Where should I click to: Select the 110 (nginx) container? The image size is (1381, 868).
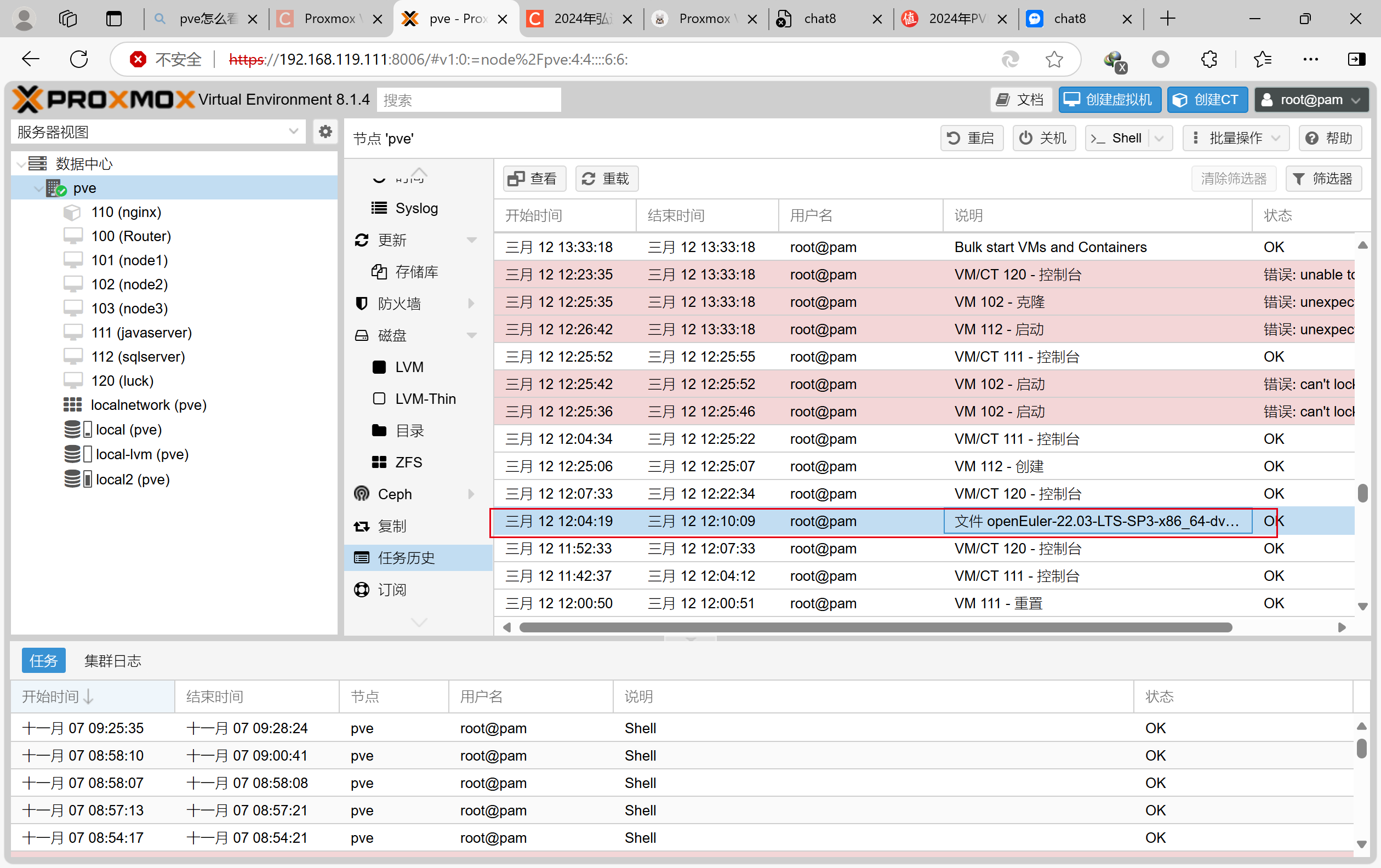(125, 212)
